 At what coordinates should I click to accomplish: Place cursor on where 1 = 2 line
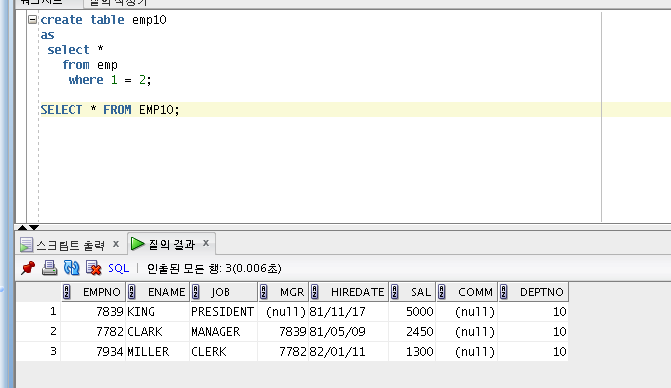pyautogui.click(x=110, y=80)
